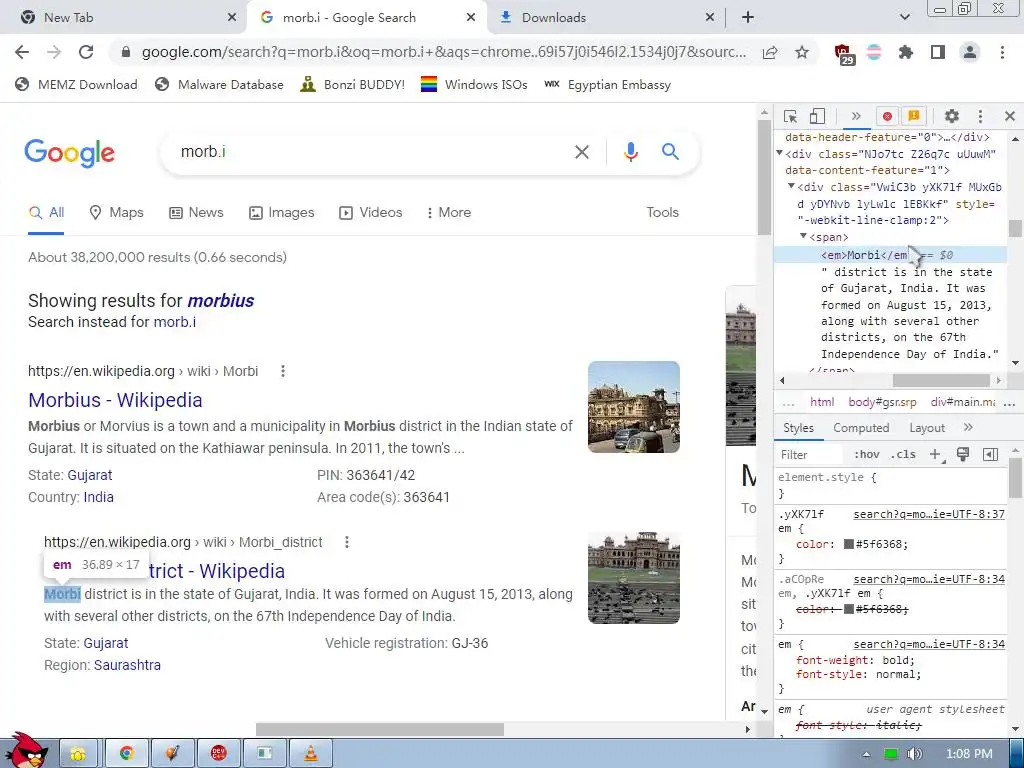Open the Chrome side panel
The width and height of the screenshot is (1024, 768).
[x=938, y=52]
